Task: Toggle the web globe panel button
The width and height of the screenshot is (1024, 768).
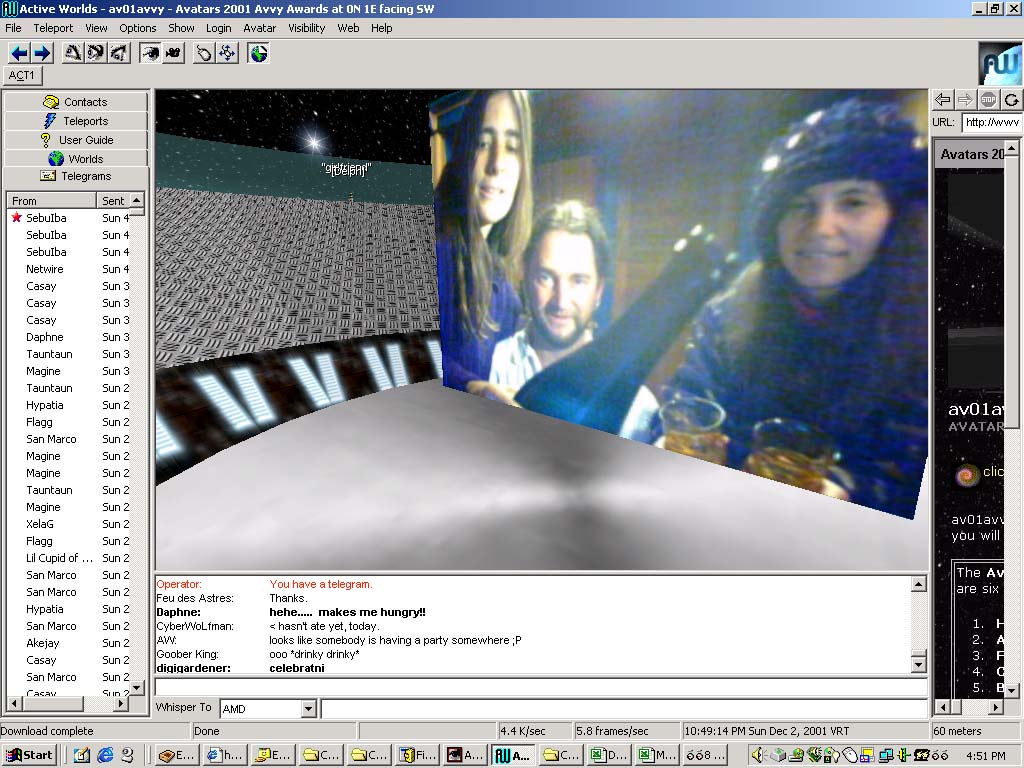Action: 259,53
